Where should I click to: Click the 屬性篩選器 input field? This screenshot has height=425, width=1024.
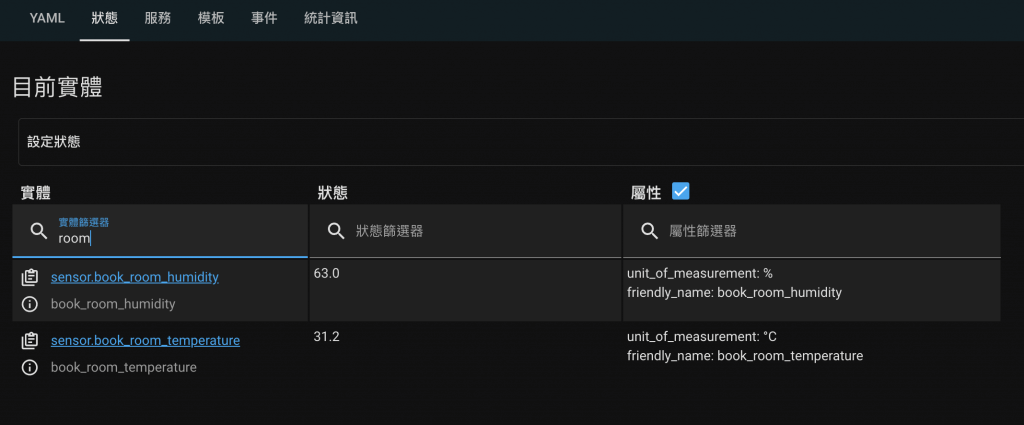coord(812,230)
